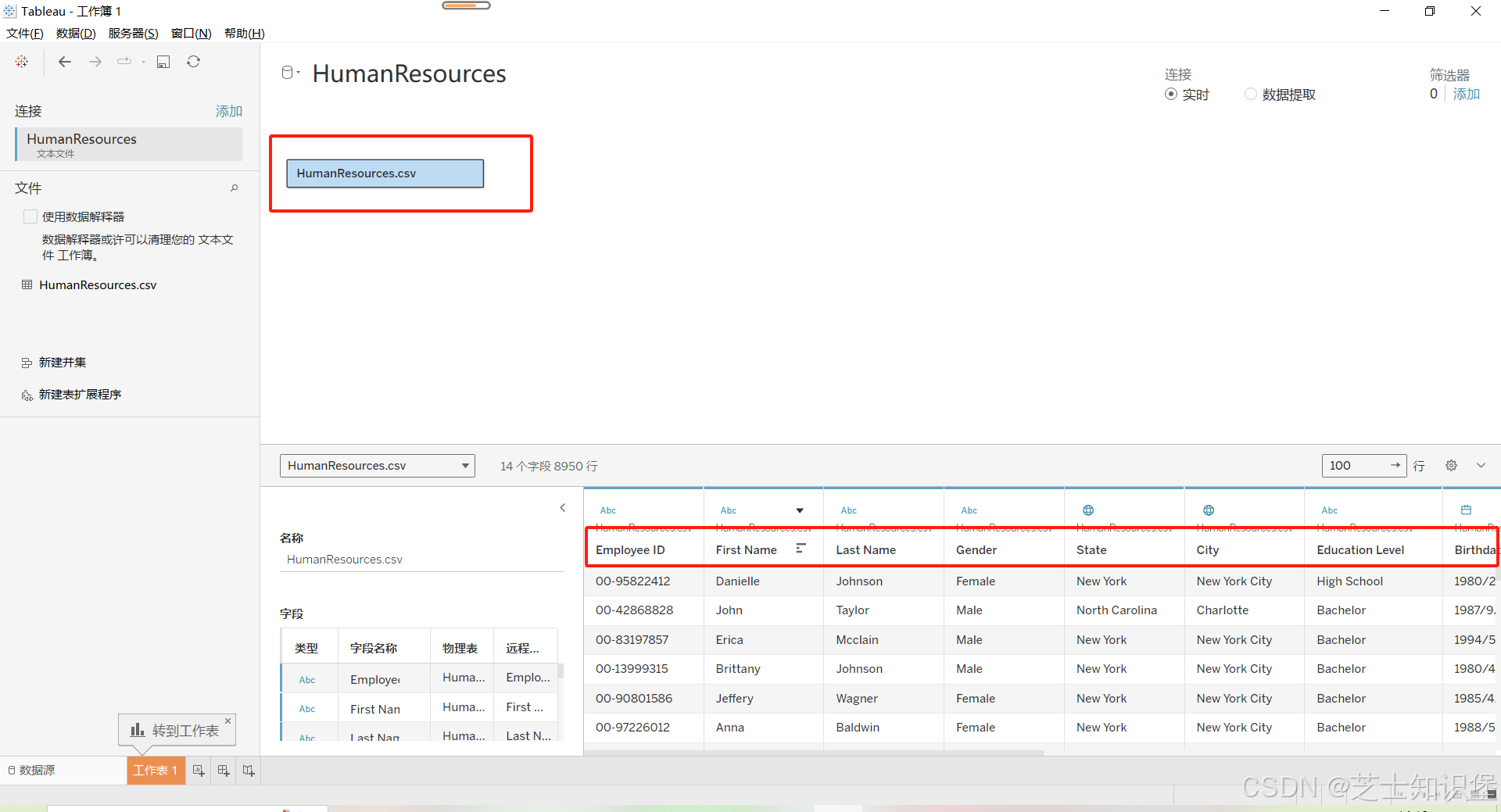Click the Abc type icon for Employee ID column
Viewport: 1501px width, 812px height.
click(x=608, y=510)
